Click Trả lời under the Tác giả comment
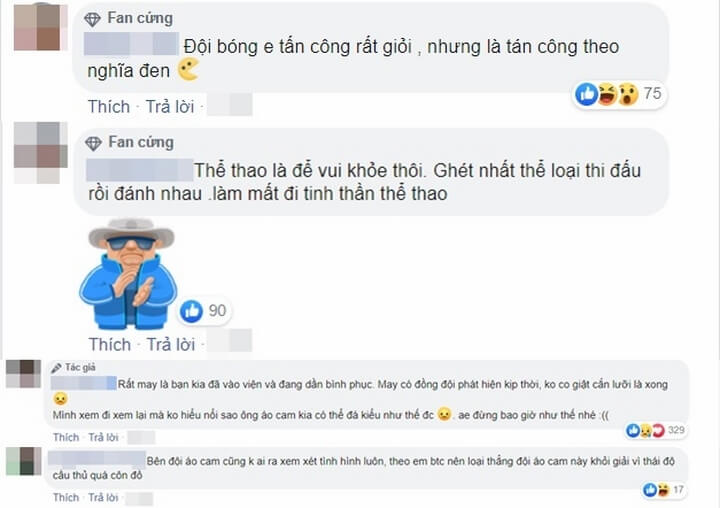 [103, 437]
